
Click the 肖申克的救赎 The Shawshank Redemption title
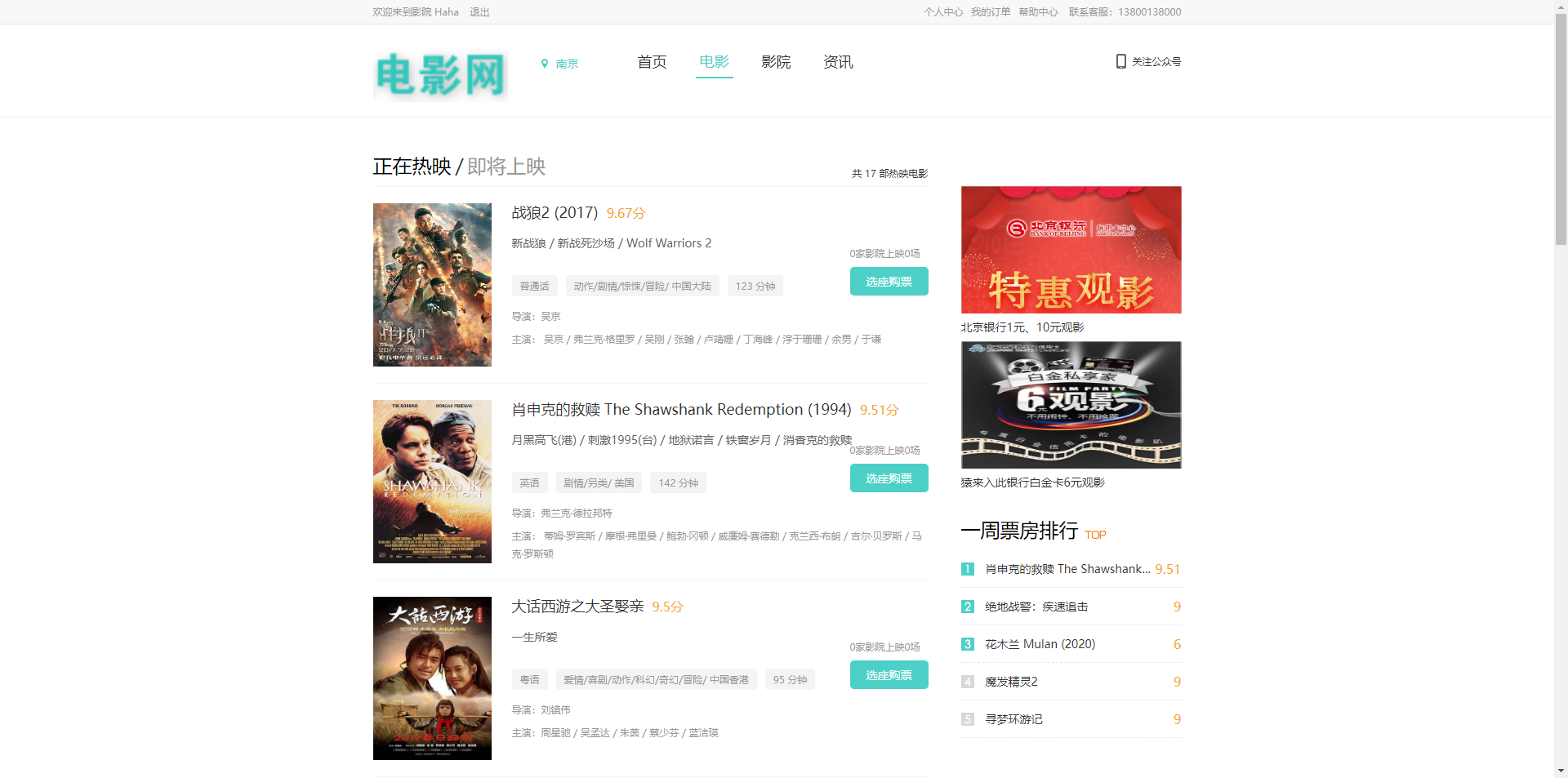click(681, 410)
